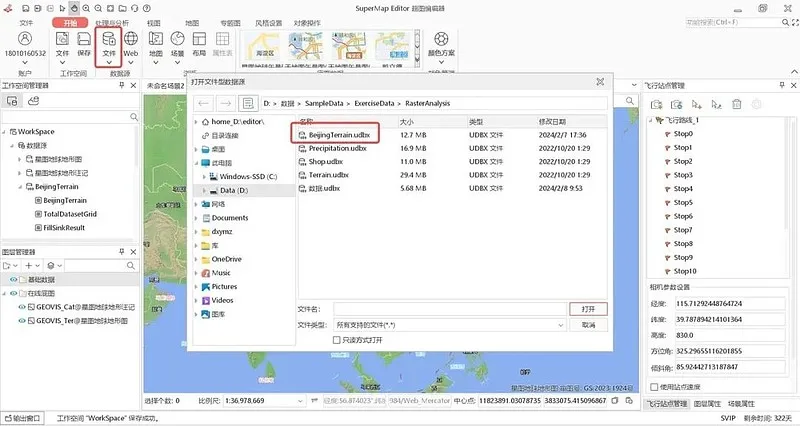Click the 保存 workspace save icon
The width and height of the screenshot is (800, 426).
click(83, 44)
